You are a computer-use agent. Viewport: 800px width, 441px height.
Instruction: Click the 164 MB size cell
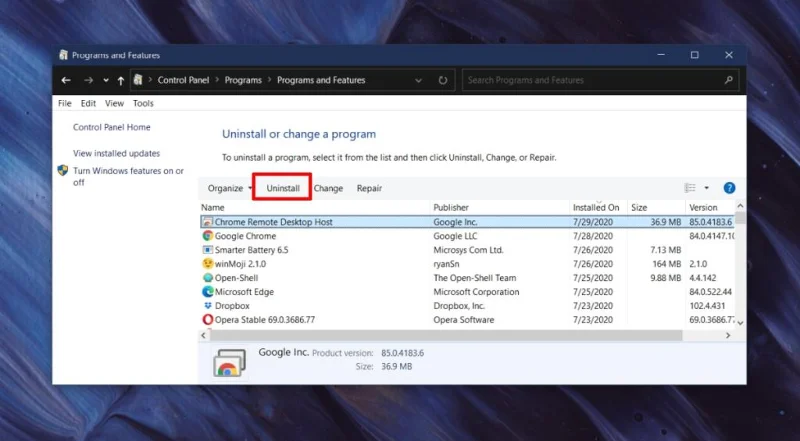coord(666,264)
